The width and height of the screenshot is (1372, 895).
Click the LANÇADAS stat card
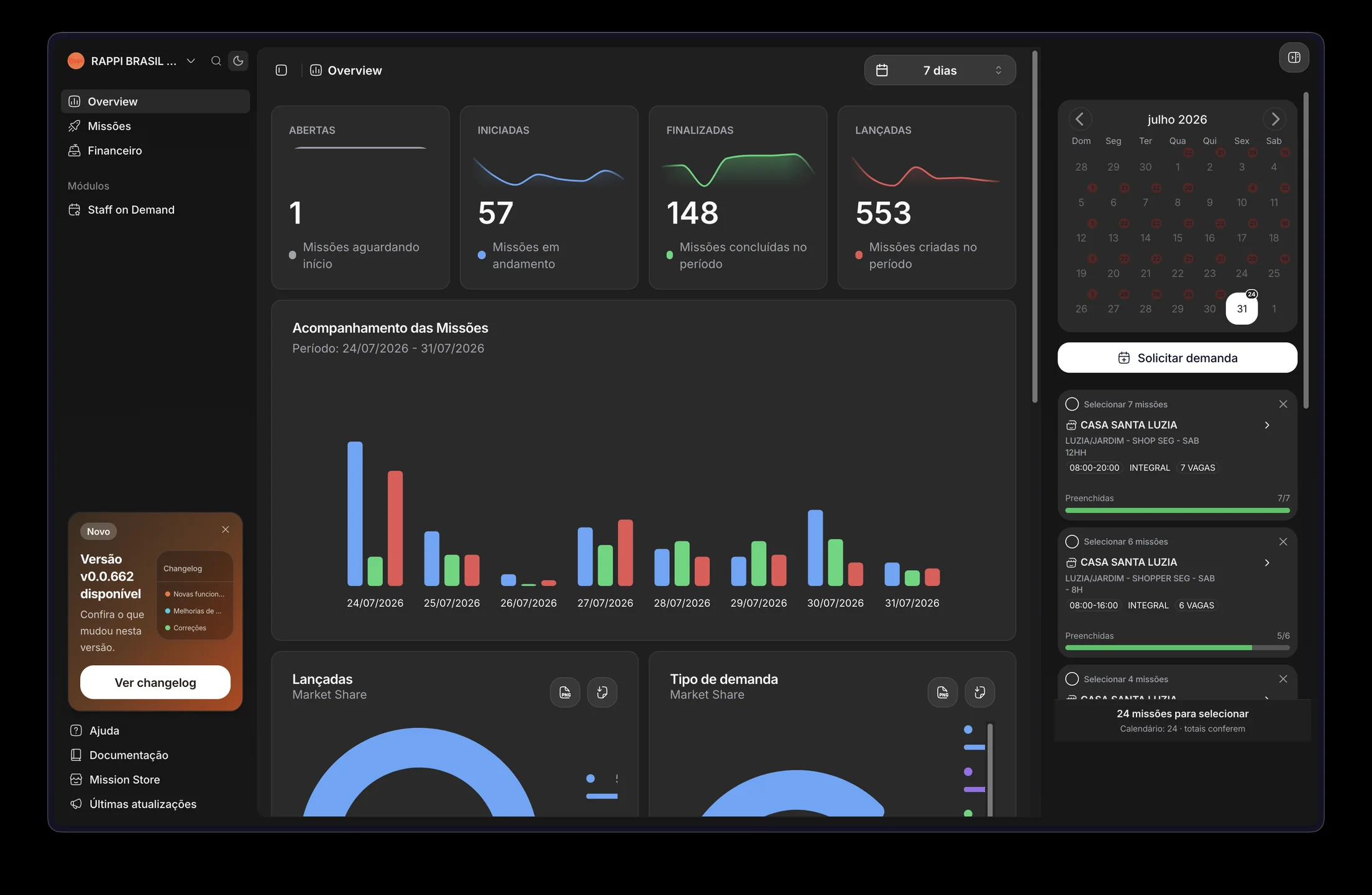[x=927, y=198]
